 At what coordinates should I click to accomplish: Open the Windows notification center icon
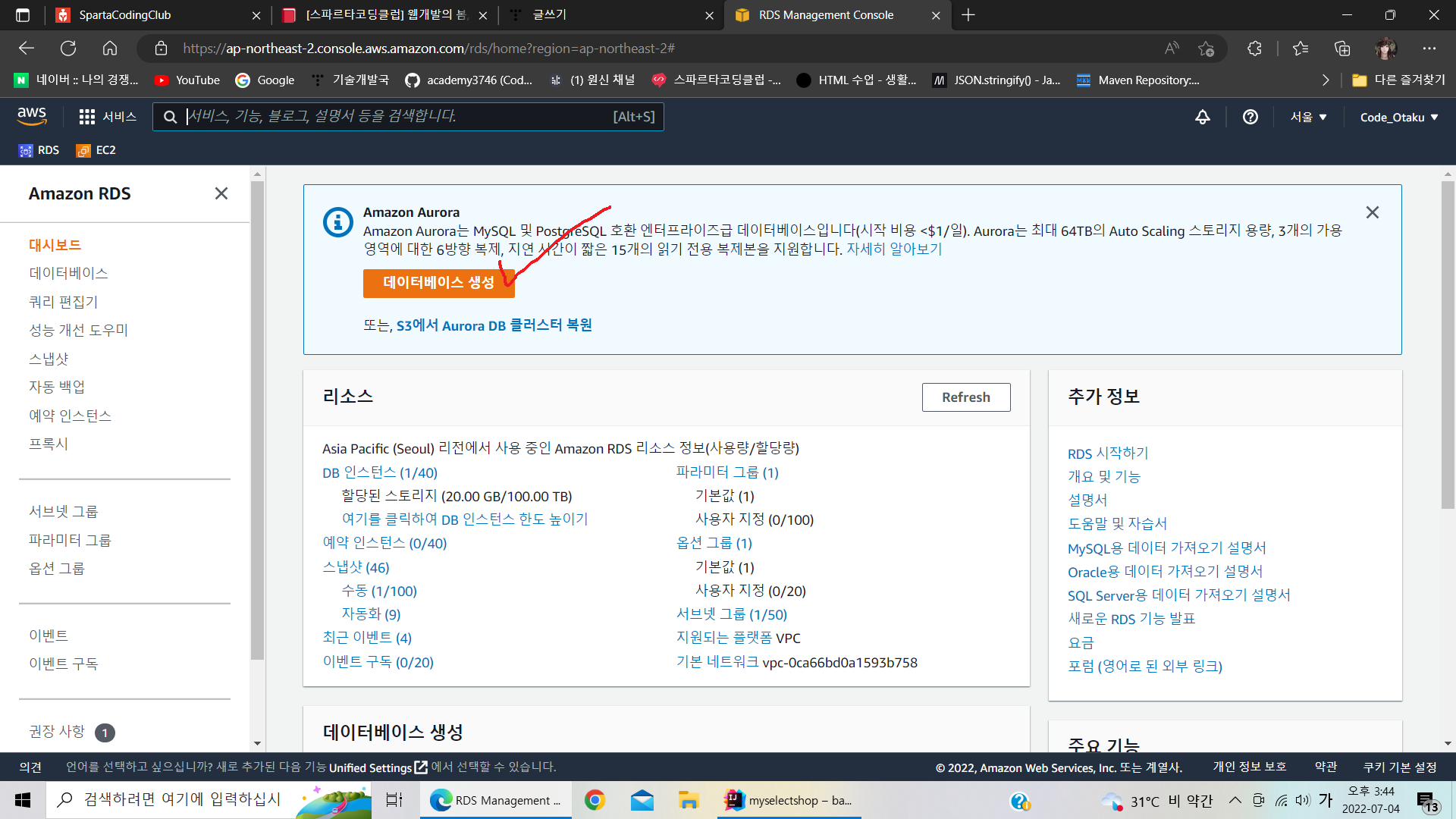tap(1428, 802)
